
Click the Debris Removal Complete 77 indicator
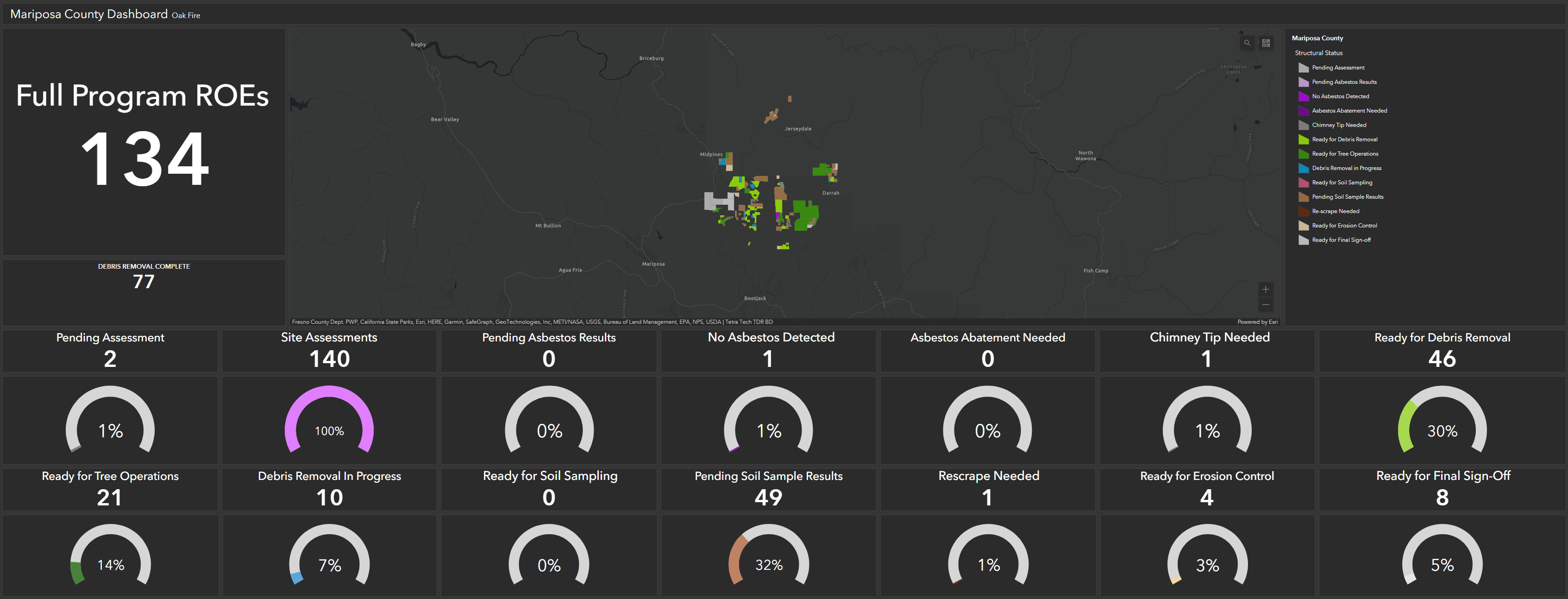pyautogui.click(x=144, y=282)
